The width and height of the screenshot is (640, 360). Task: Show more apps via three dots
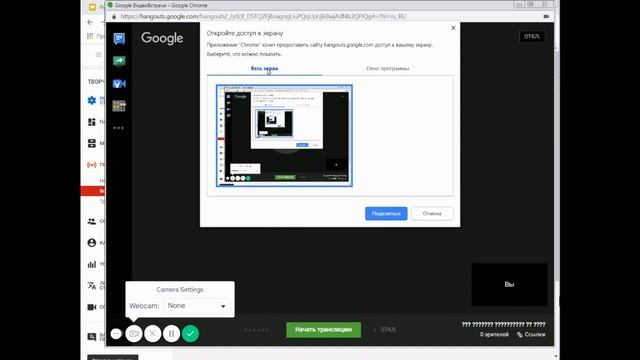[119, 128]
